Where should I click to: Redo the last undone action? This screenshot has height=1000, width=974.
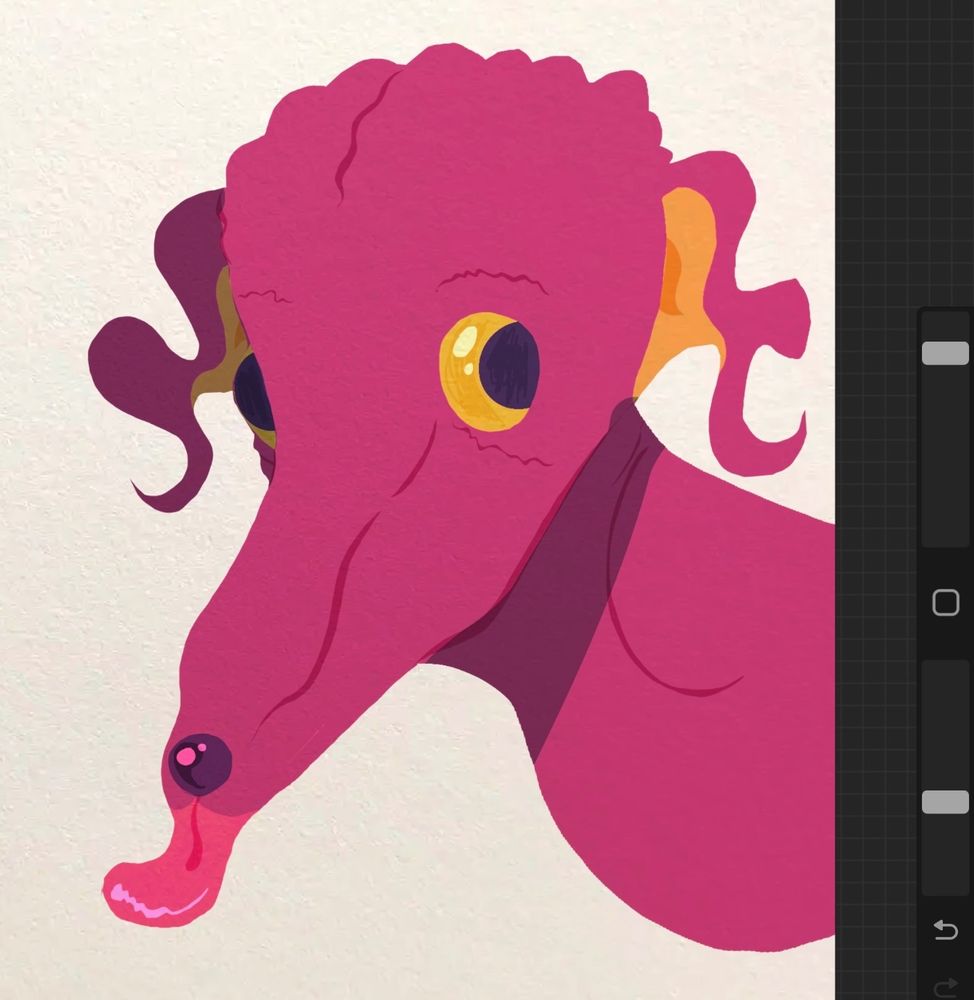[945, 986]
